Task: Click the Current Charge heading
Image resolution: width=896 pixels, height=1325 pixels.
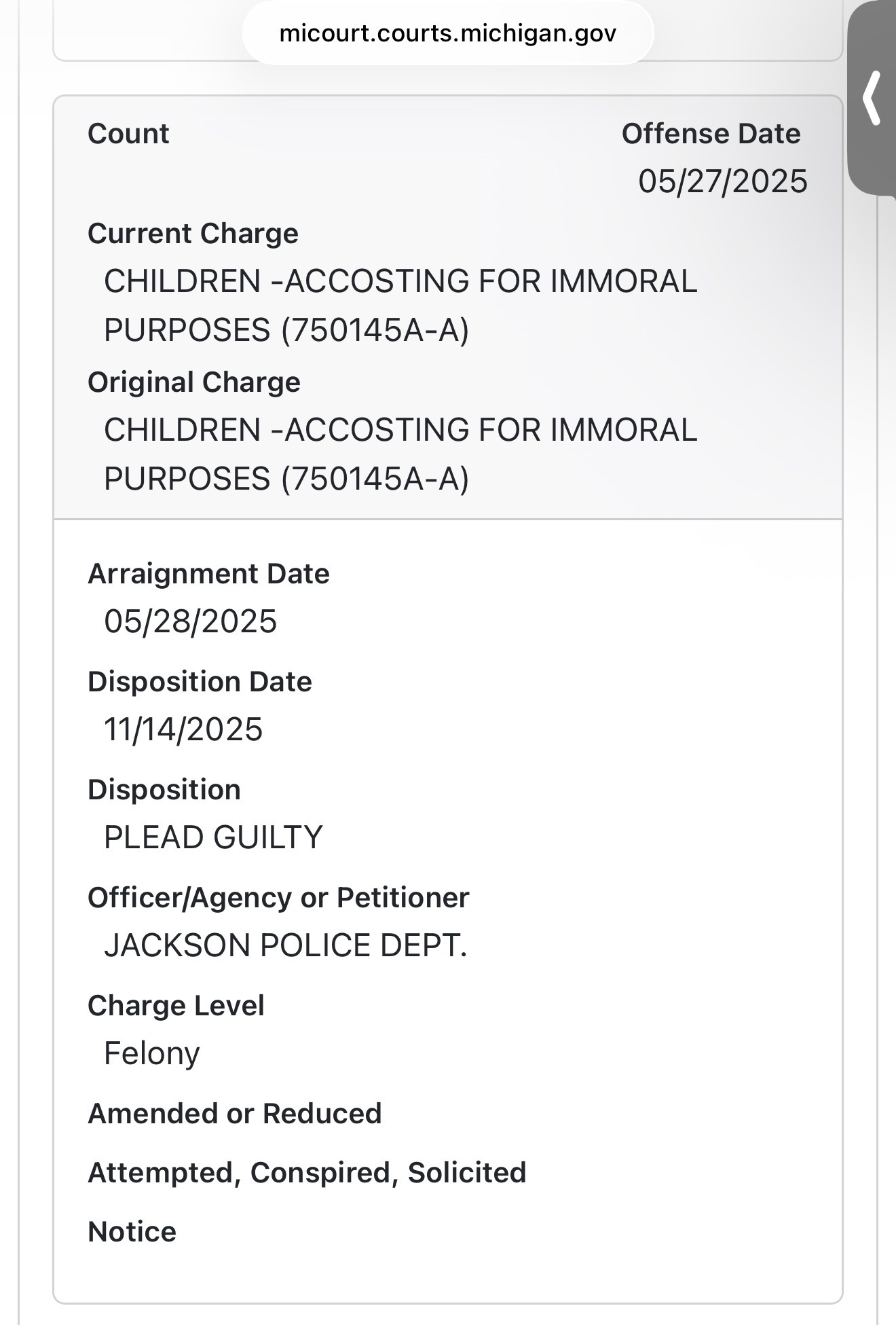Action: tap(193, 234)
